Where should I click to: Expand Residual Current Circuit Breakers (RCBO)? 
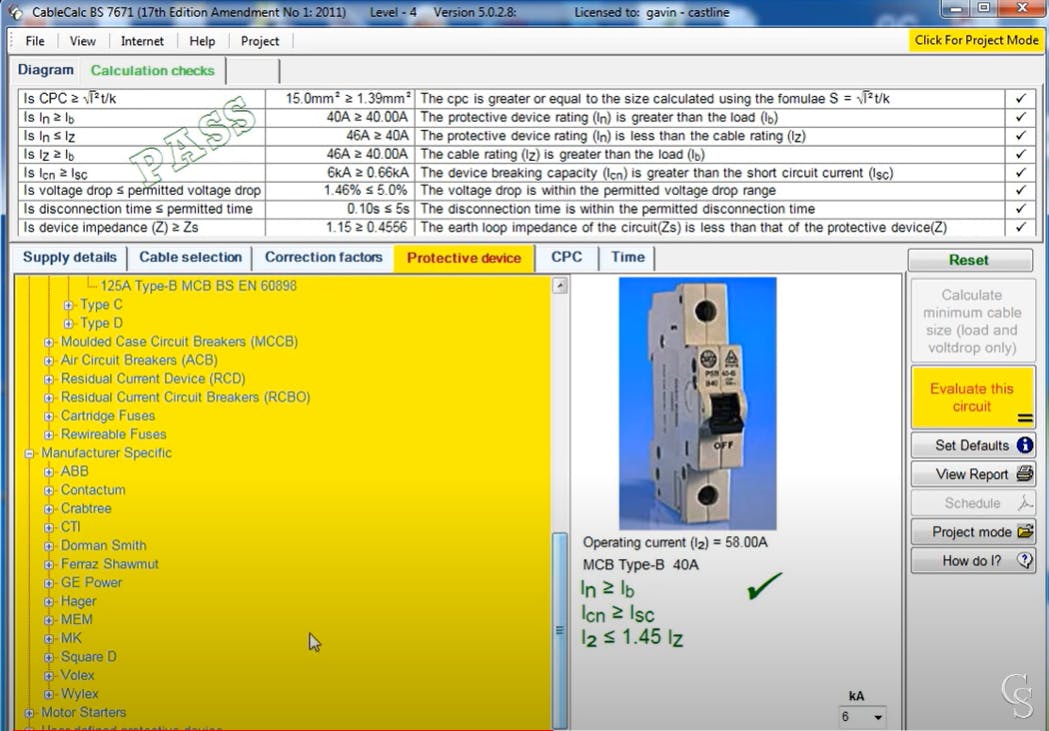click(49, 398)
